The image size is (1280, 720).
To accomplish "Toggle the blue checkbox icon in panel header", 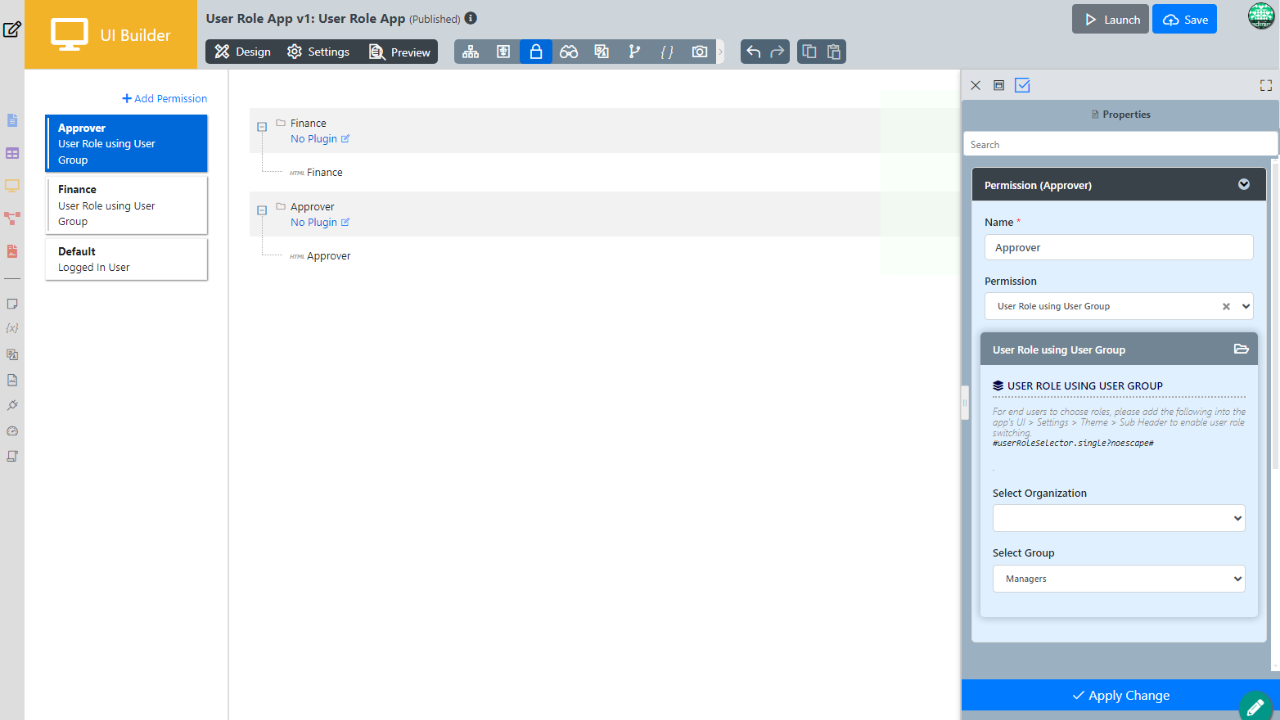I will (1022, 86).
